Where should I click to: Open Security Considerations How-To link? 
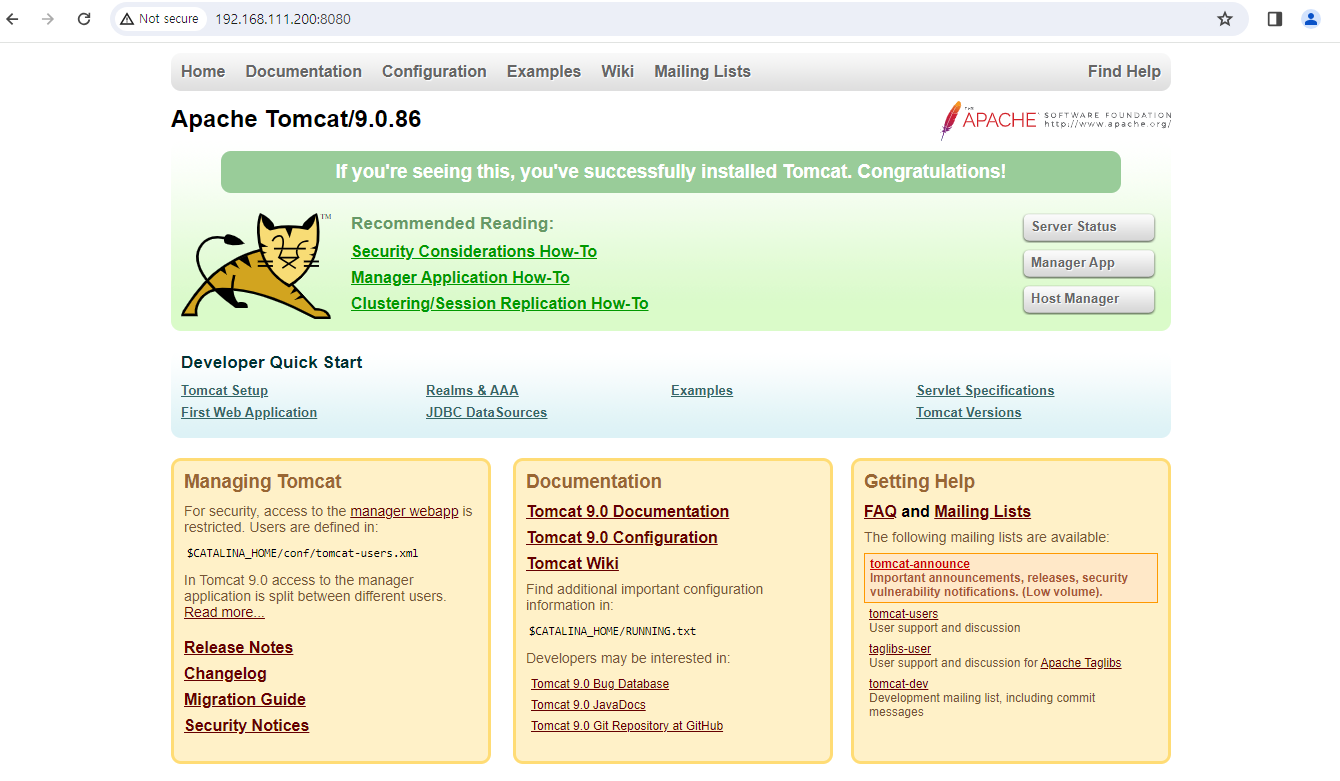(474, 252)
